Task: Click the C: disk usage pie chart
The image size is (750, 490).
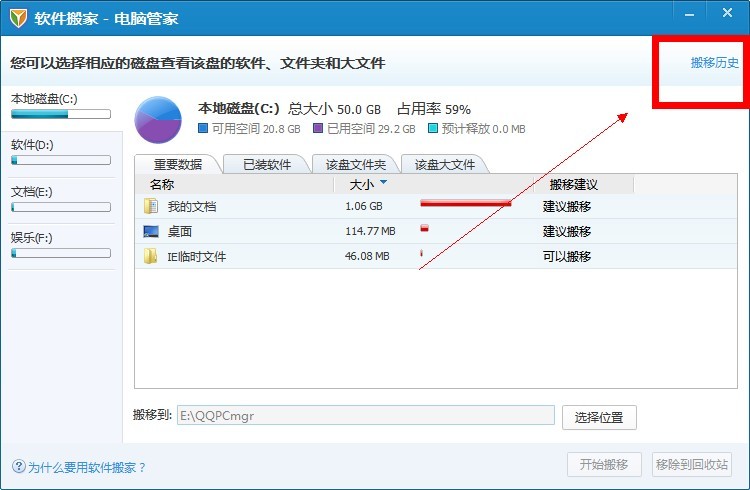Action: pyautogui.click(x=158, y=120)
